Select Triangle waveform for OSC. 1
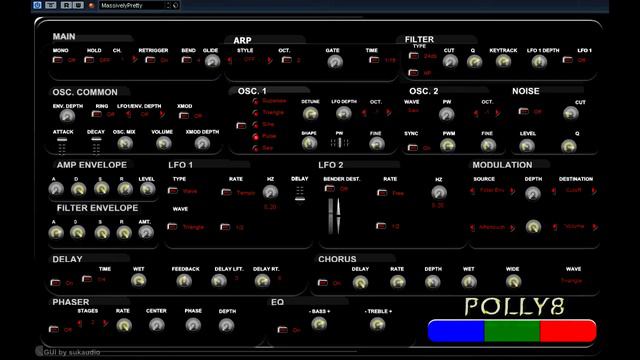 [256, 113]
